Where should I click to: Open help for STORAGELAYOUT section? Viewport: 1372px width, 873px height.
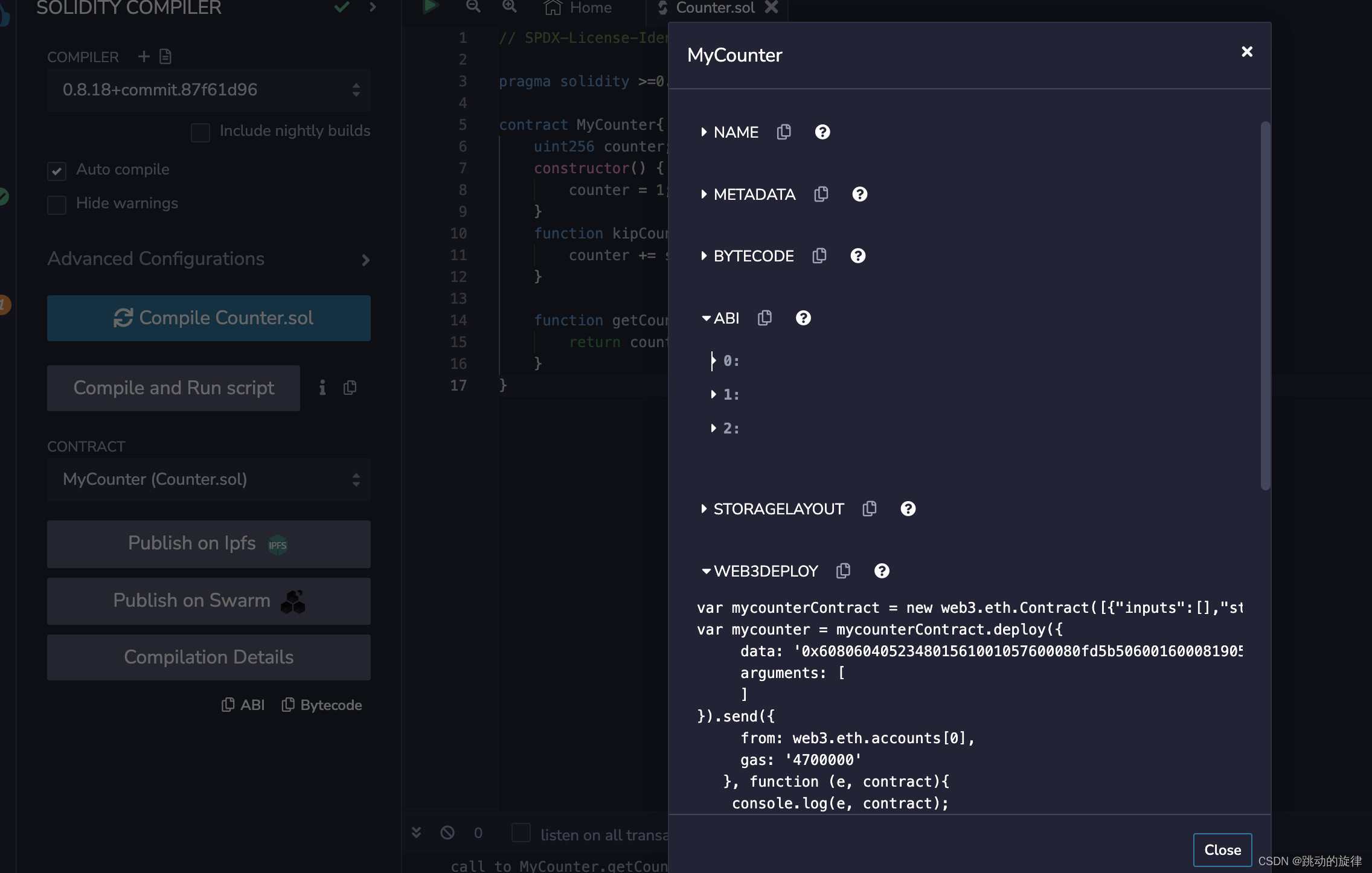908,509
